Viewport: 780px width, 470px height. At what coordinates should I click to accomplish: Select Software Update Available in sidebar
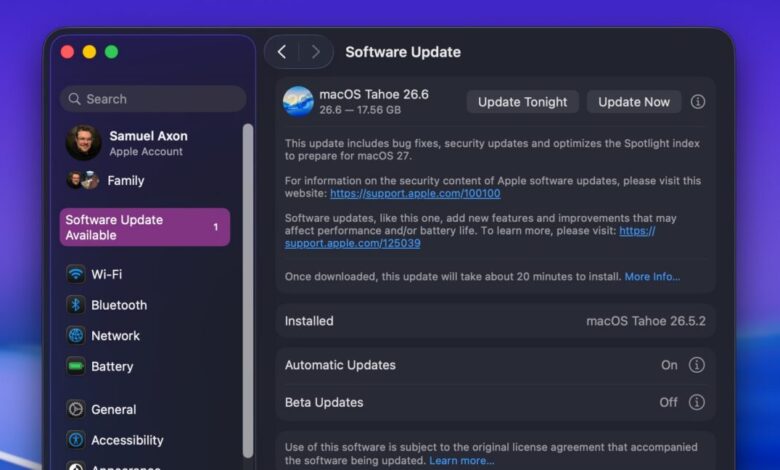tap(145, 227)
